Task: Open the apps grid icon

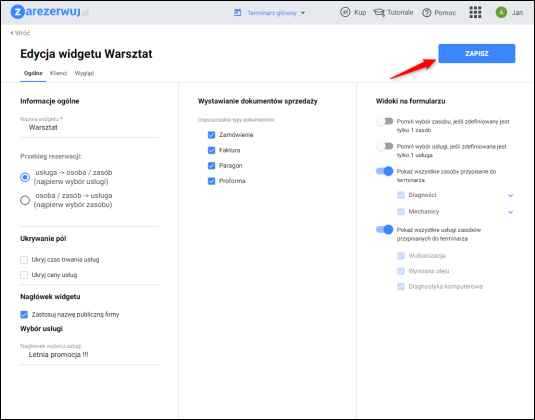Action: (x=475, y=13)
